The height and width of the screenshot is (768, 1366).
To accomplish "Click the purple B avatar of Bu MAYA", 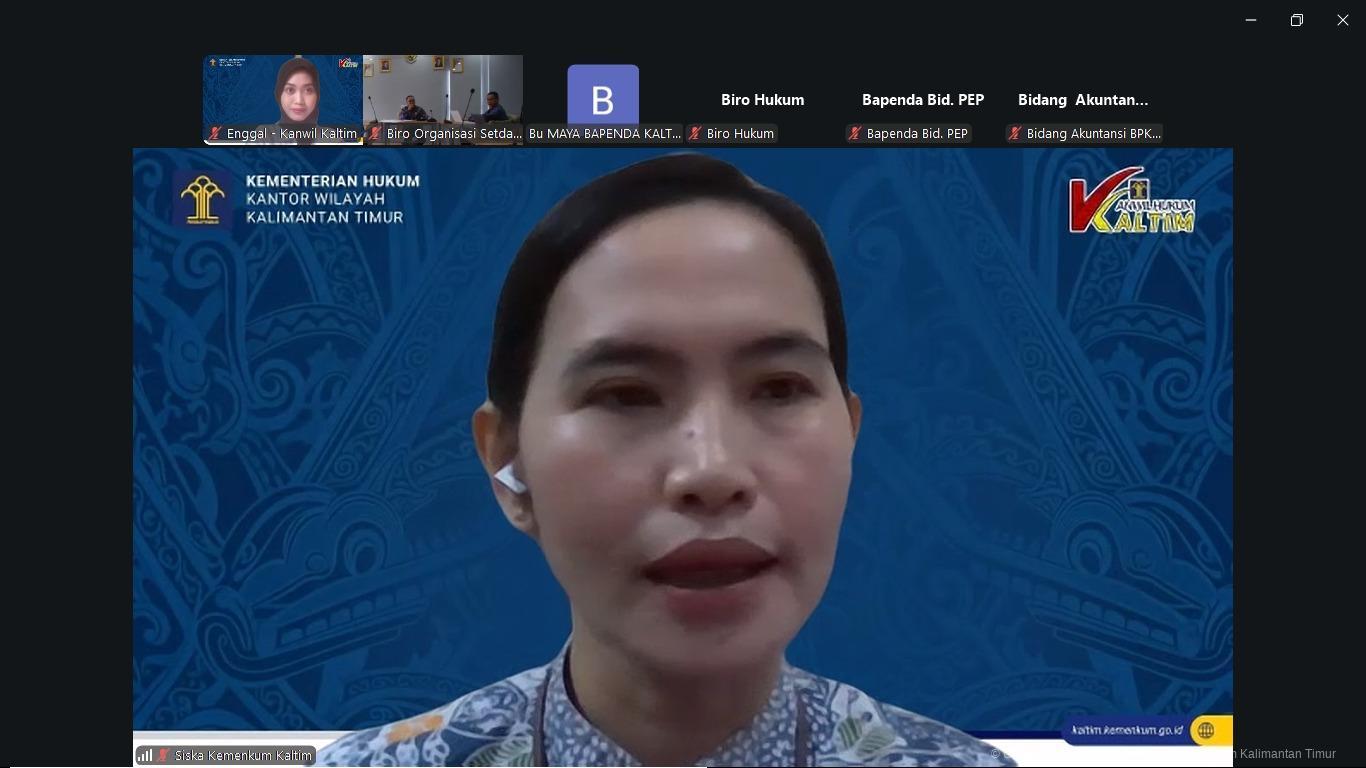I will [603, 96].
